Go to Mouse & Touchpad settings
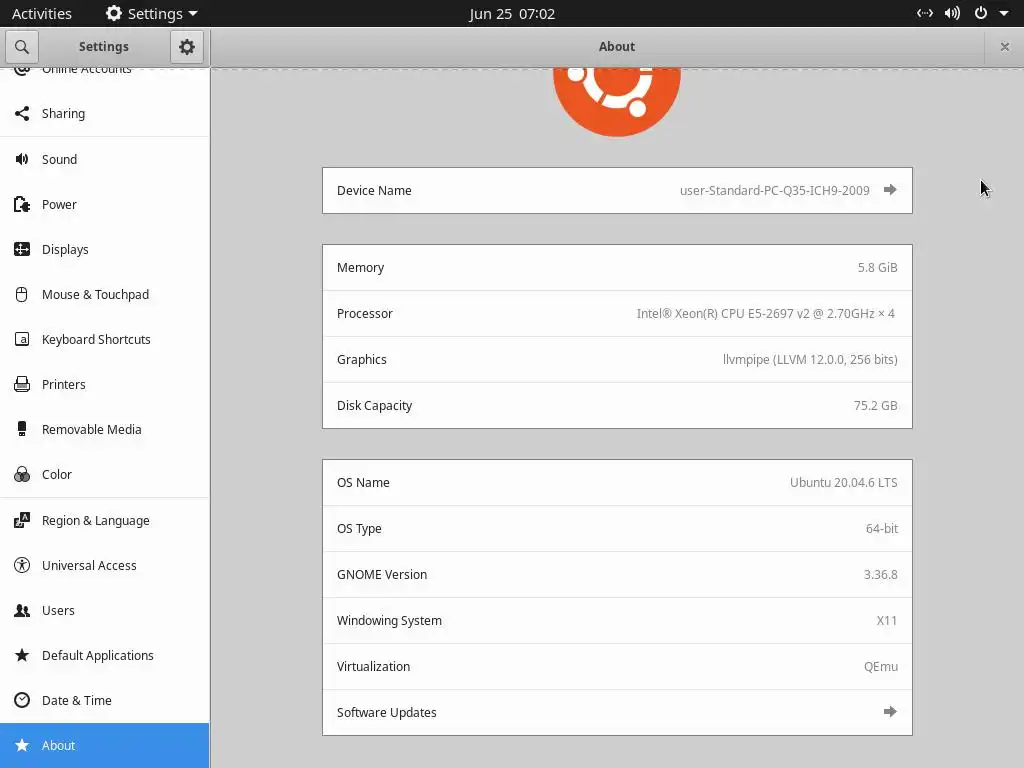The width and height of the screenshot is (1024, 768). [95, 295]
